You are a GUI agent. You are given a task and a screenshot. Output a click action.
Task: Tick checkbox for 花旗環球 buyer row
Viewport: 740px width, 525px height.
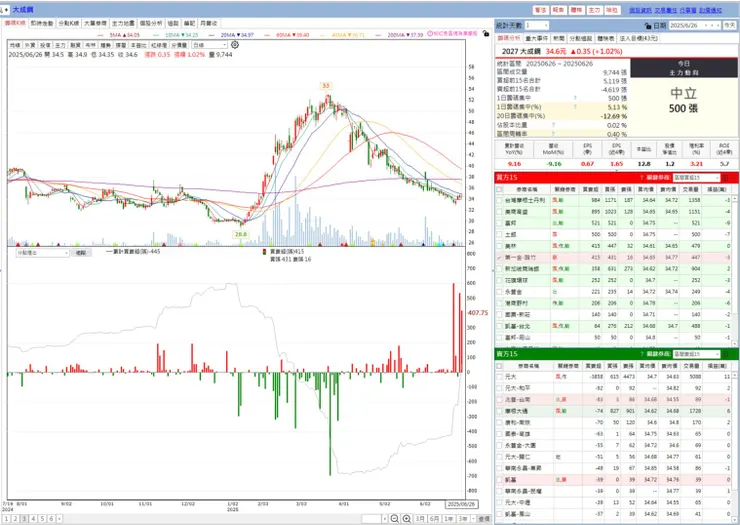499,280
